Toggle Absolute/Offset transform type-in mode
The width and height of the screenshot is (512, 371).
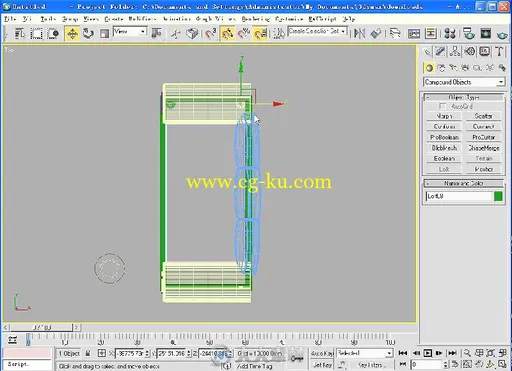[x=102, y=353]
